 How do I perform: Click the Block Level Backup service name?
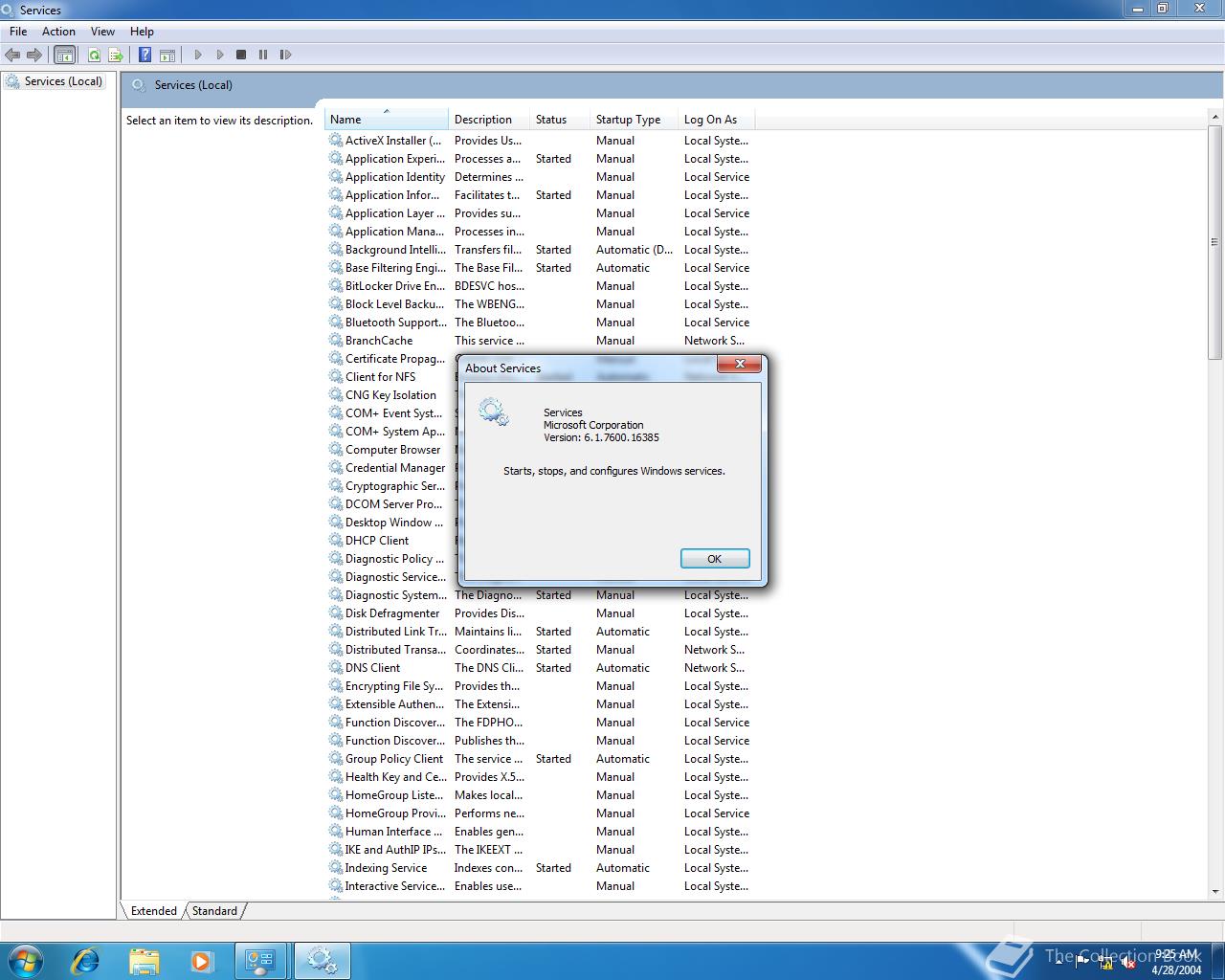pyautogui.click(x=393, y=303)
